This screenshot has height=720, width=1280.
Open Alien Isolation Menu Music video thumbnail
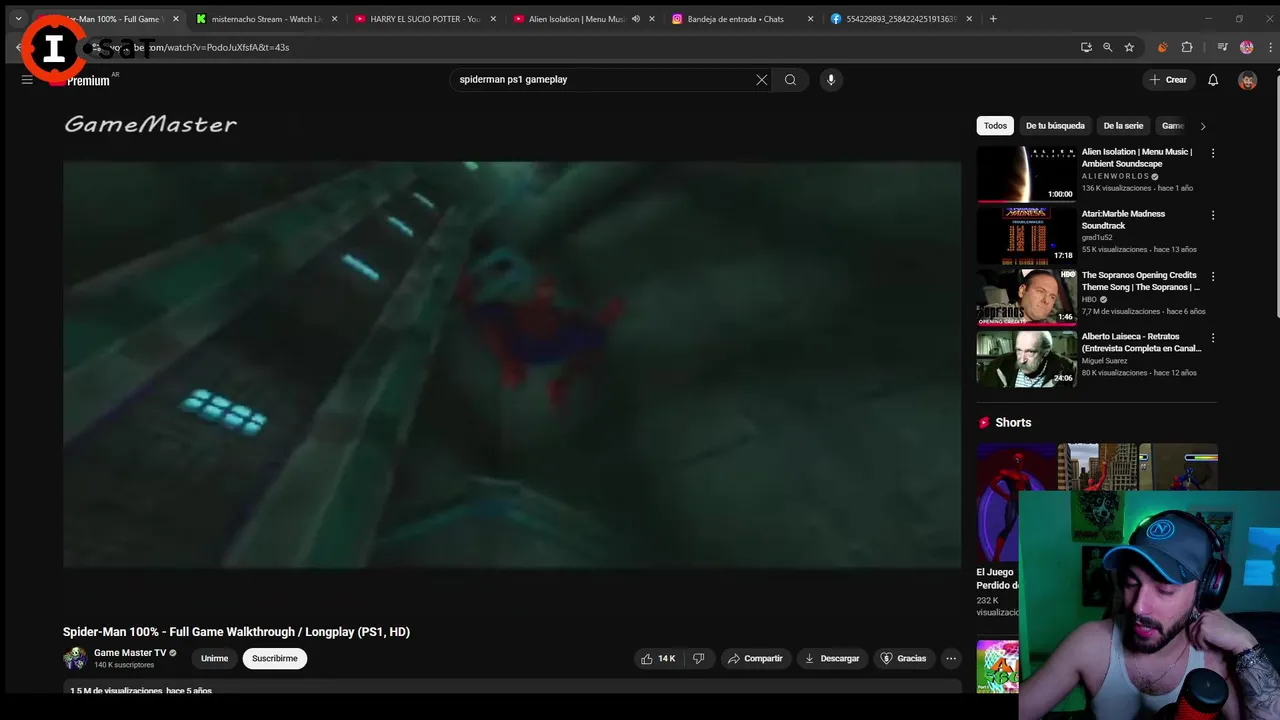pyautogui.click(x=1026, y=174)
